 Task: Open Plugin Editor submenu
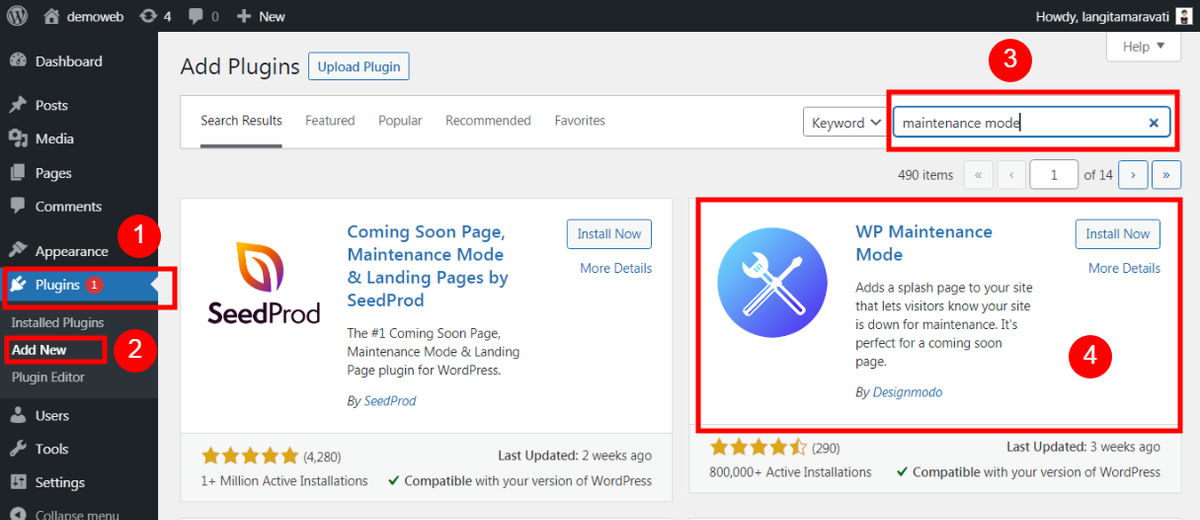[48, 377]
